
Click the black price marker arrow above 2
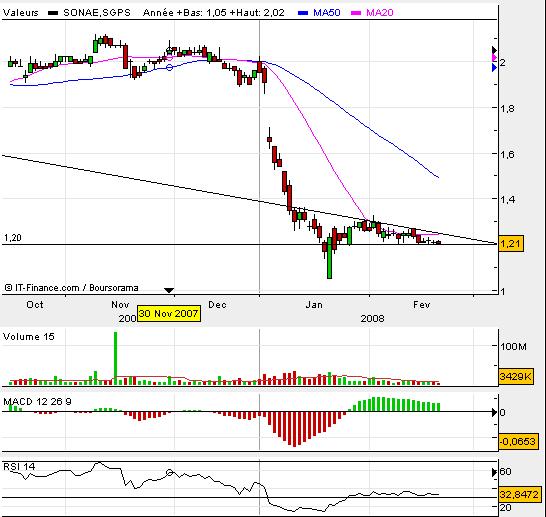[494, 50]
